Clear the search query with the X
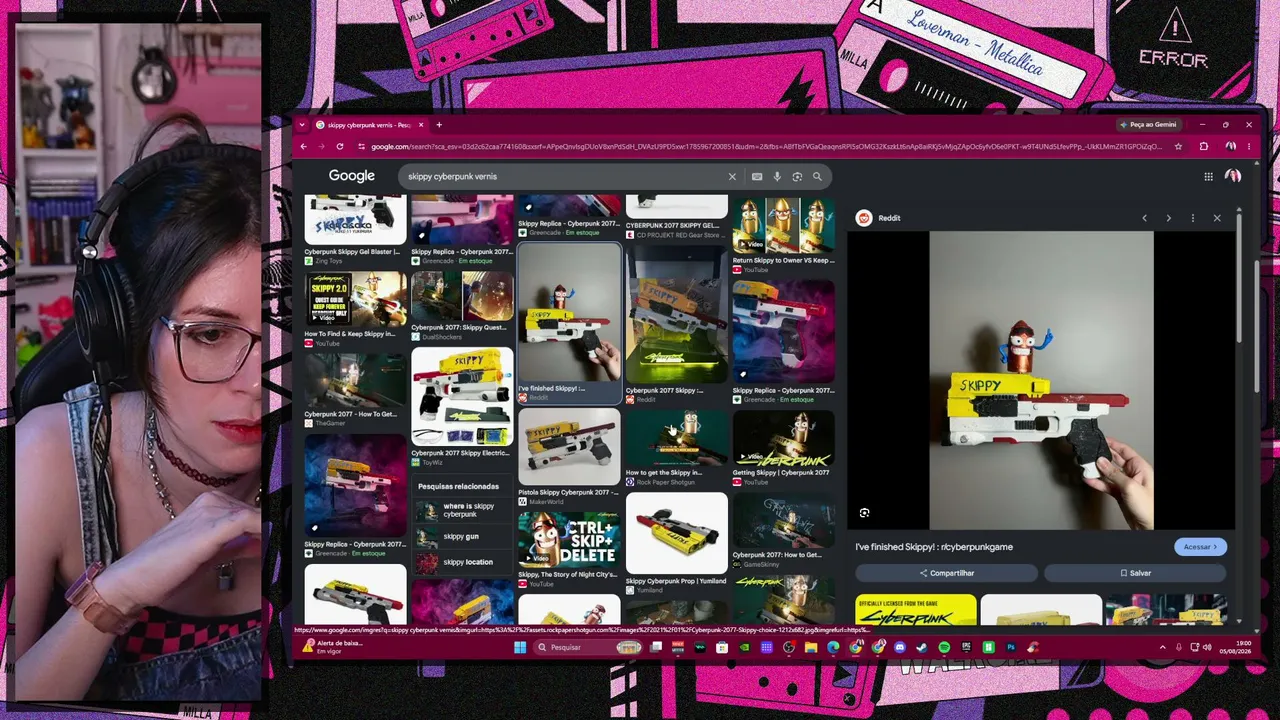Image resolution: width=1280 pixels, height=720 pixels. (x=732, y=176)
